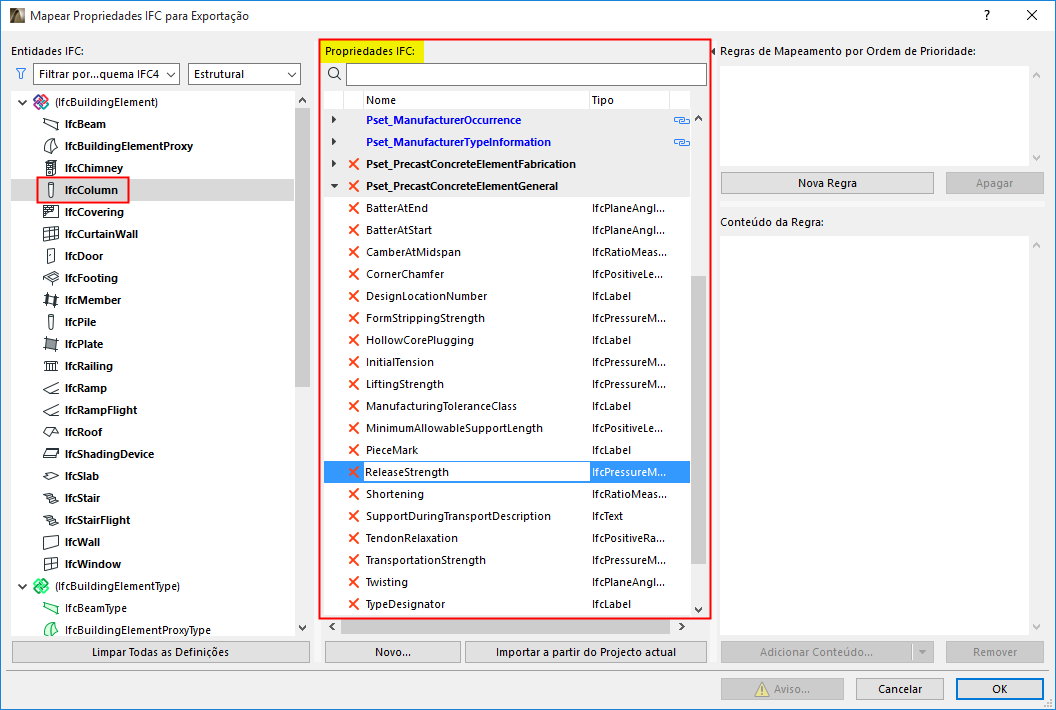Click the filter funnel icon
1056x710 pixels.
21,74
